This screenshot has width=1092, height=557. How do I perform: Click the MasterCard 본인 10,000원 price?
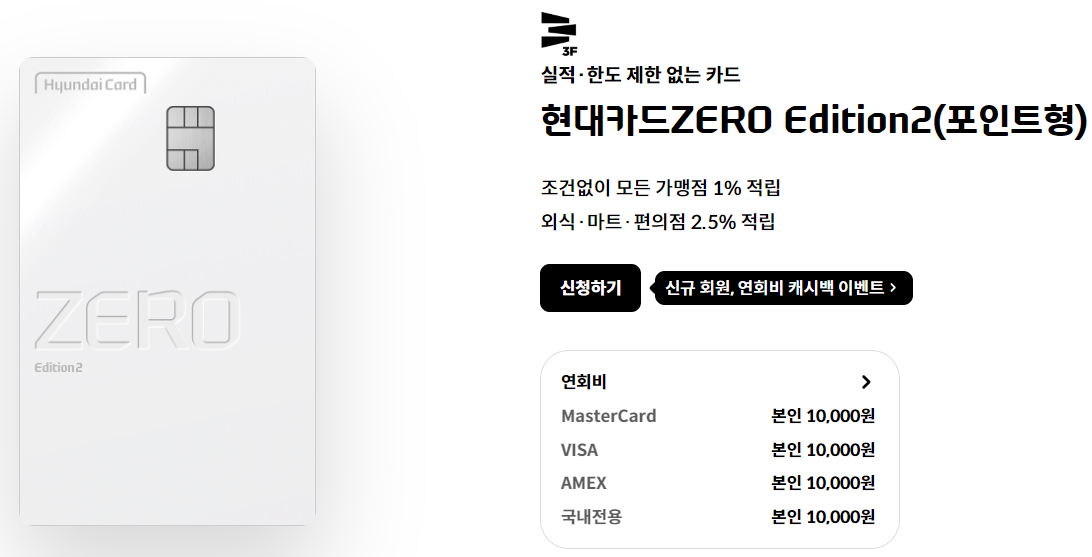(x=823, y=416)
